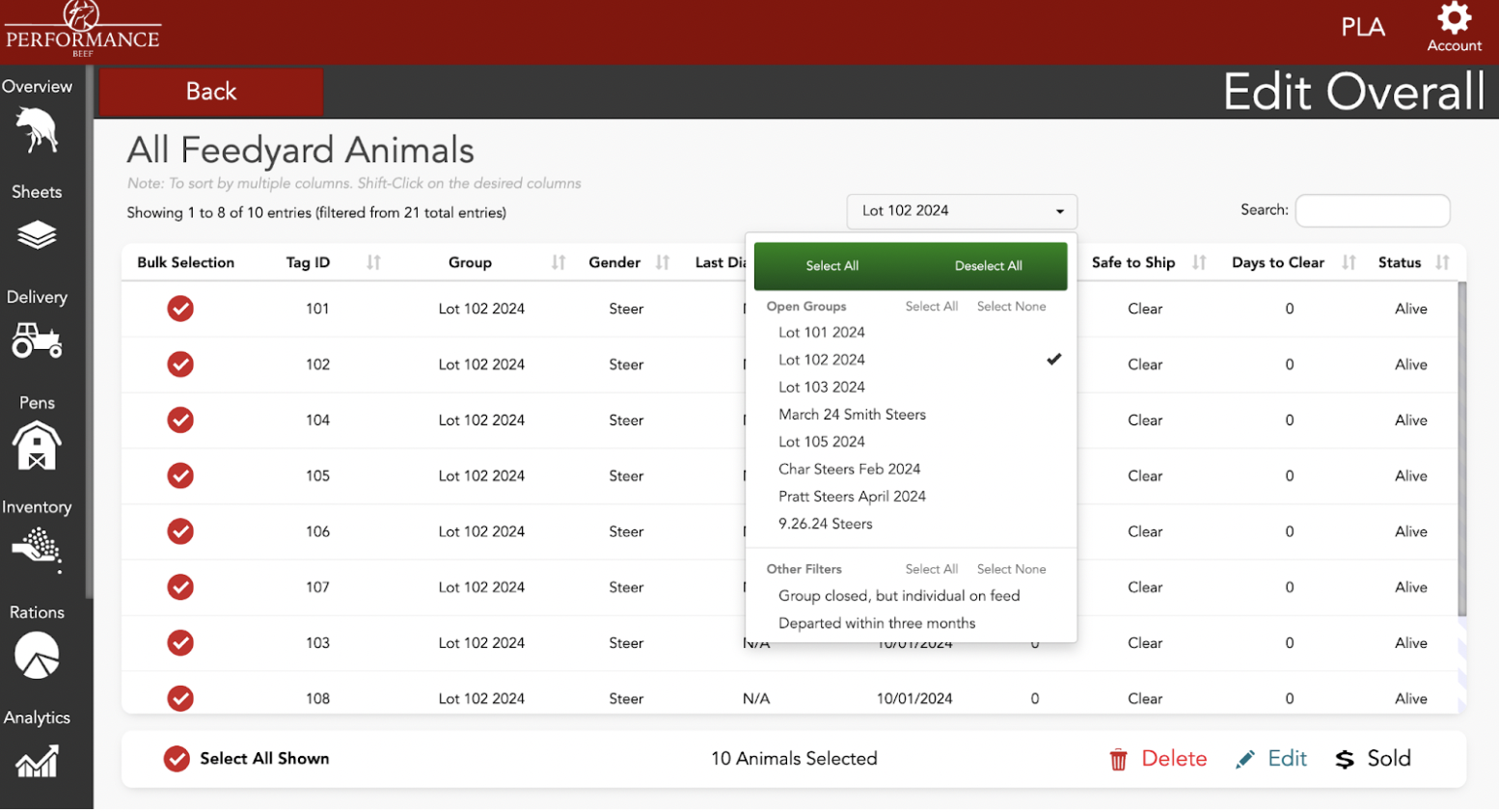Click the Back button

[x=210, y=92]
